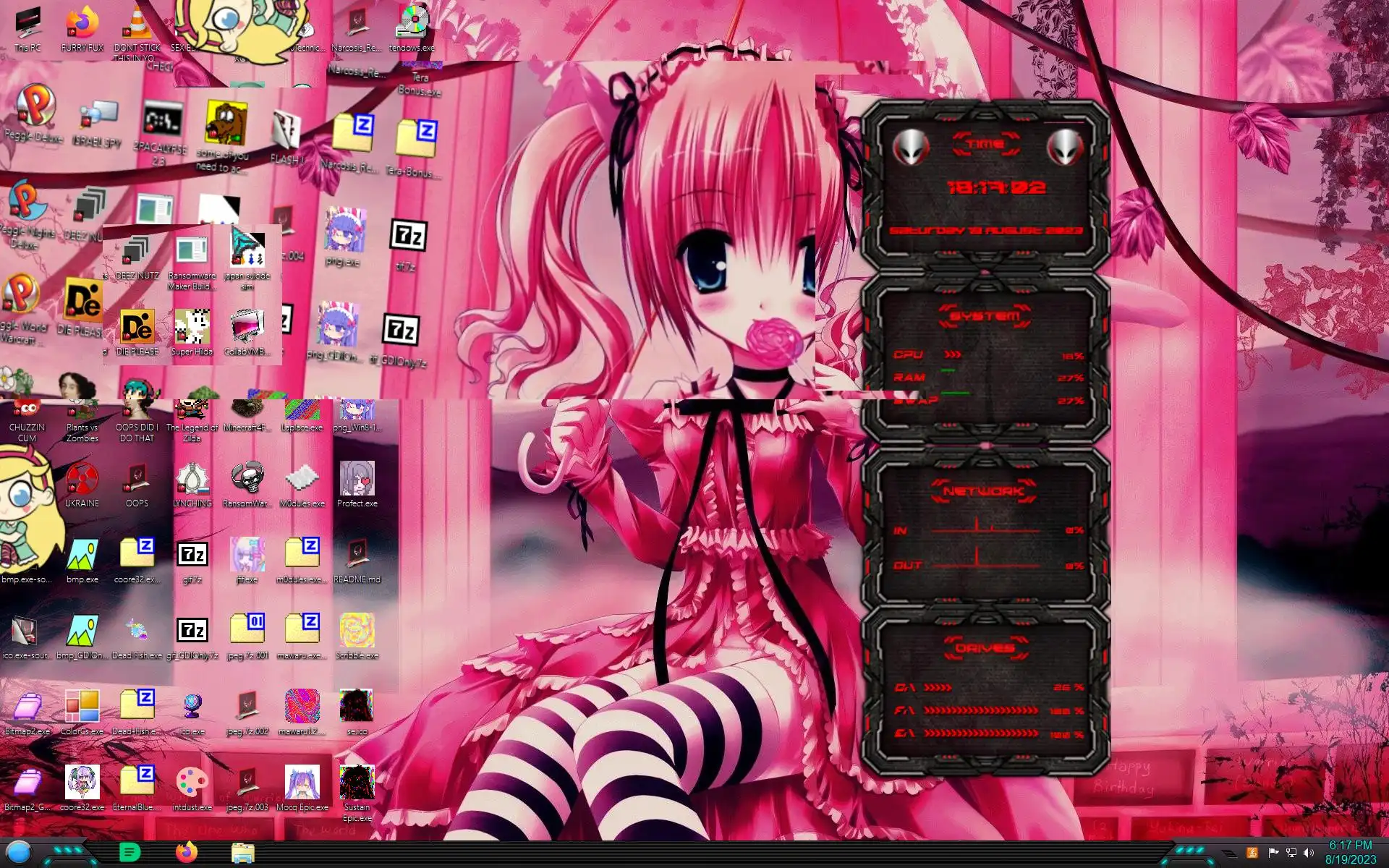The height and width of the screenshot is (868, 1389).
Task: Open the volume control in system tray
Action: pyautogui.click(x=1309, y=853)
